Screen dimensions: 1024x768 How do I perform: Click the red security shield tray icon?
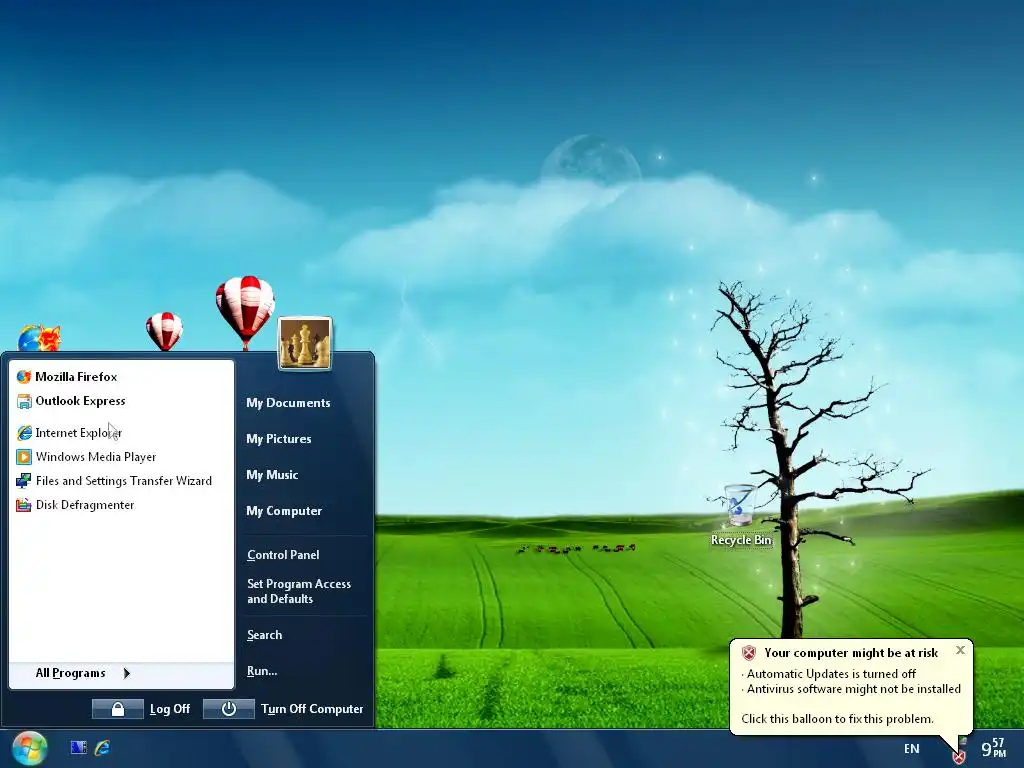pyautogui.click(x=958, y=757)
